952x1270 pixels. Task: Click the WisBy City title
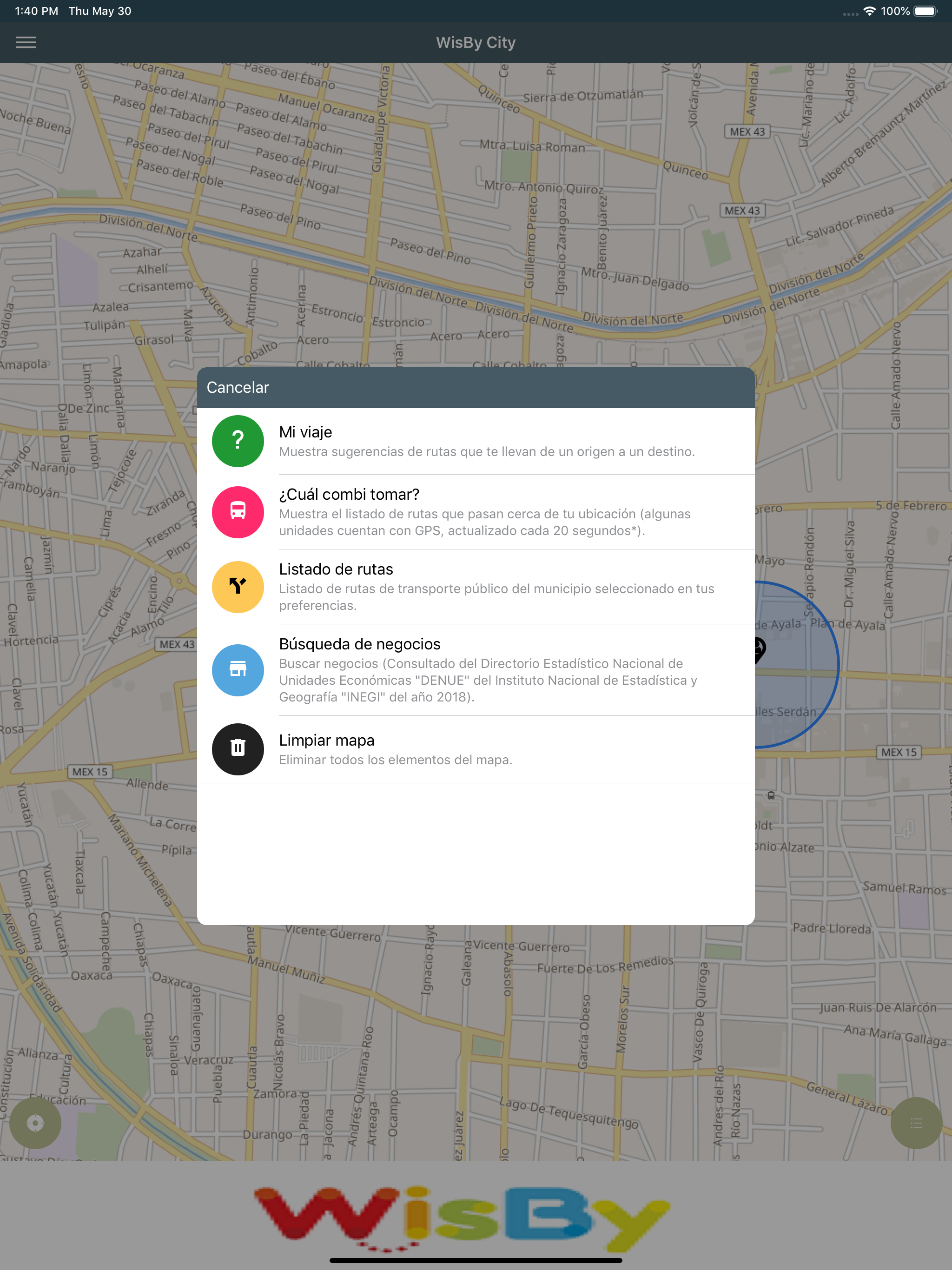[x=476, y=42]
